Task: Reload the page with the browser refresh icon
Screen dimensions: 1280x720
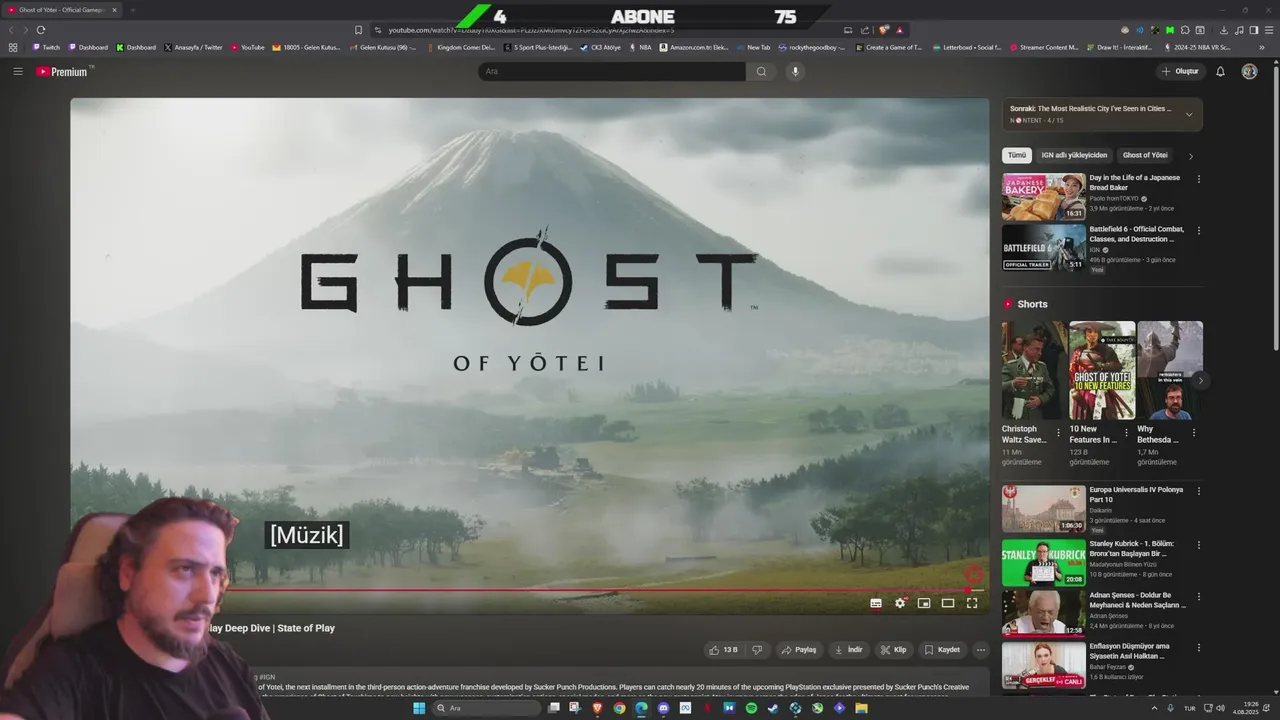Action: click(x=41, y=30)
